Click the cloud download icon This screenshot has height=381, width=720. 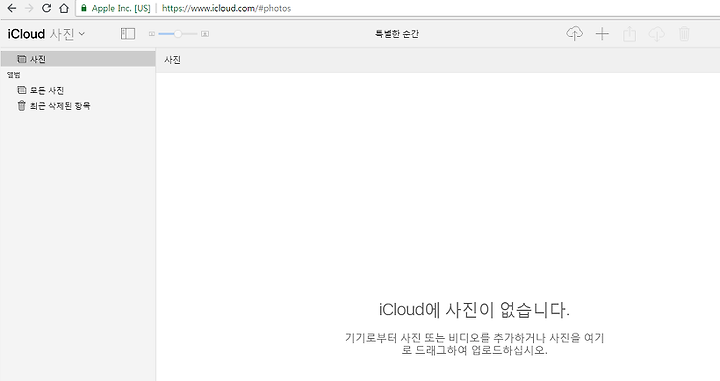(657, 34)
